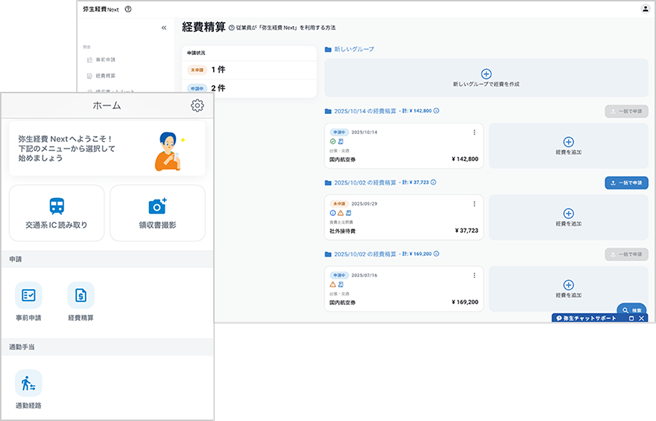Click the help icon beside 弥生経費 Next

pos(128,8)
